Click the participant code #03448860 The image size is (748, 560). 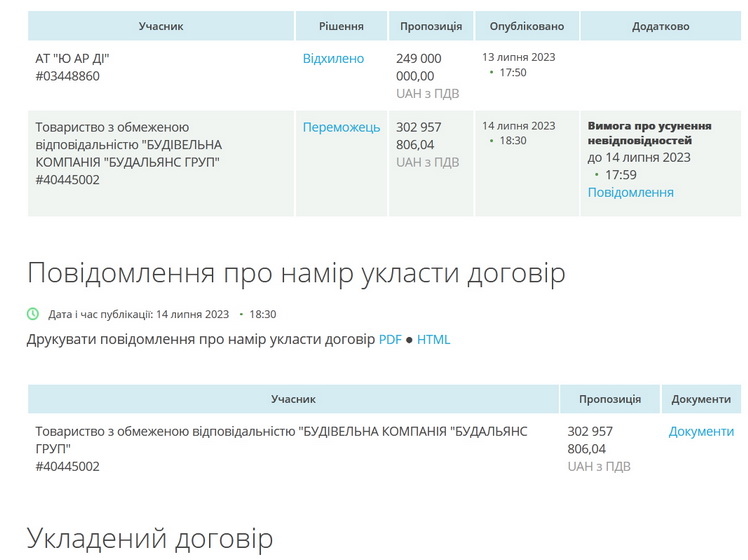click(67, 76)
